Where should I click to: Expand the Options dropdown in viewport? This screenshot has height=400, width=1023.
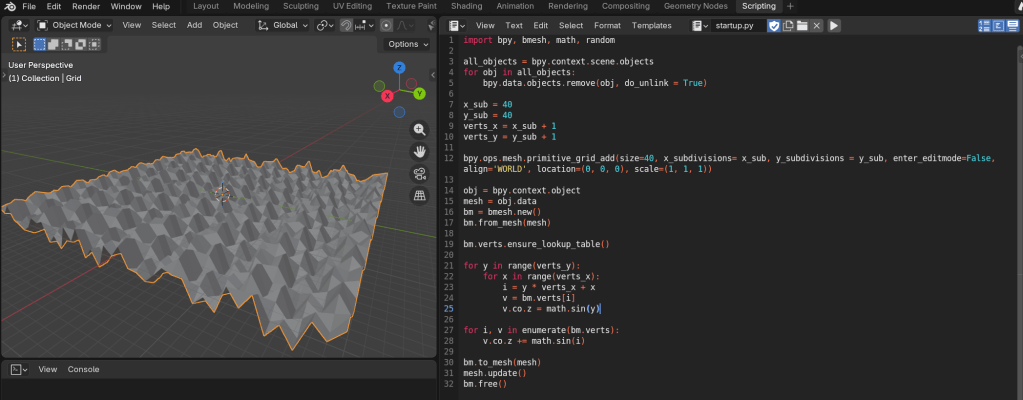pyautogui.click(x=407, y=44)
